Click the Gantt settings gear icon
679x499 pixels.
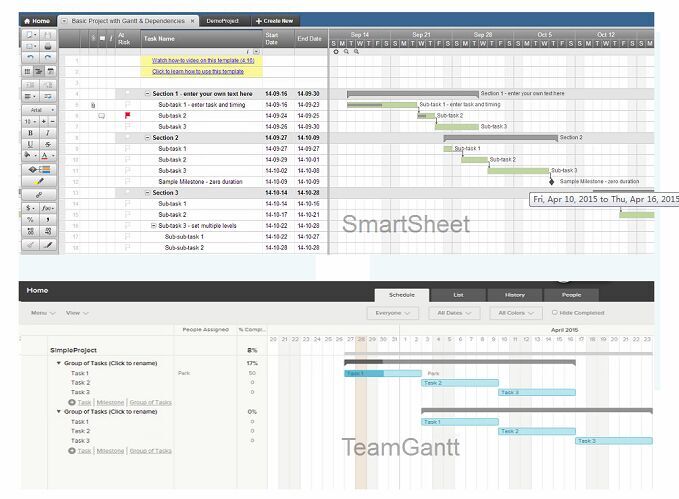336,52
